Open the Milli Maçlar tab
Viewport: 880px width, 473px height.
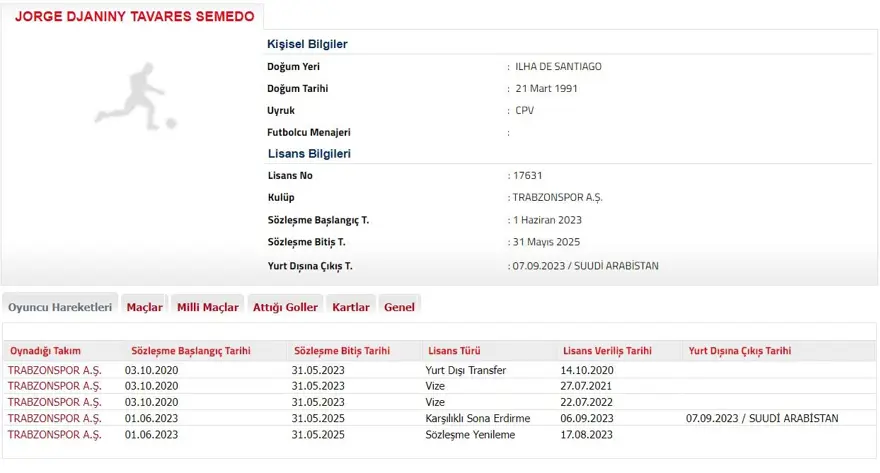click(x=207, y=307)
